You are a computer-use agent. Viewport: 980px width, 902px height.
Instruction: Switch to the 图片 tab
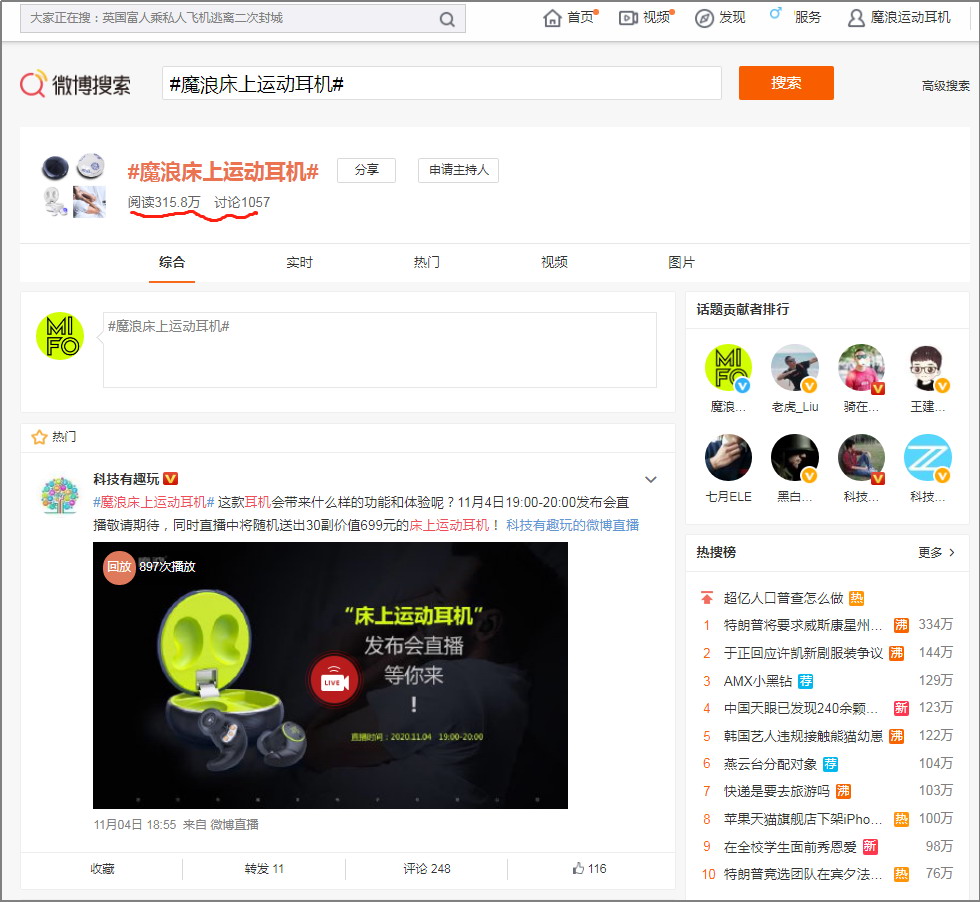click(682, 263)
